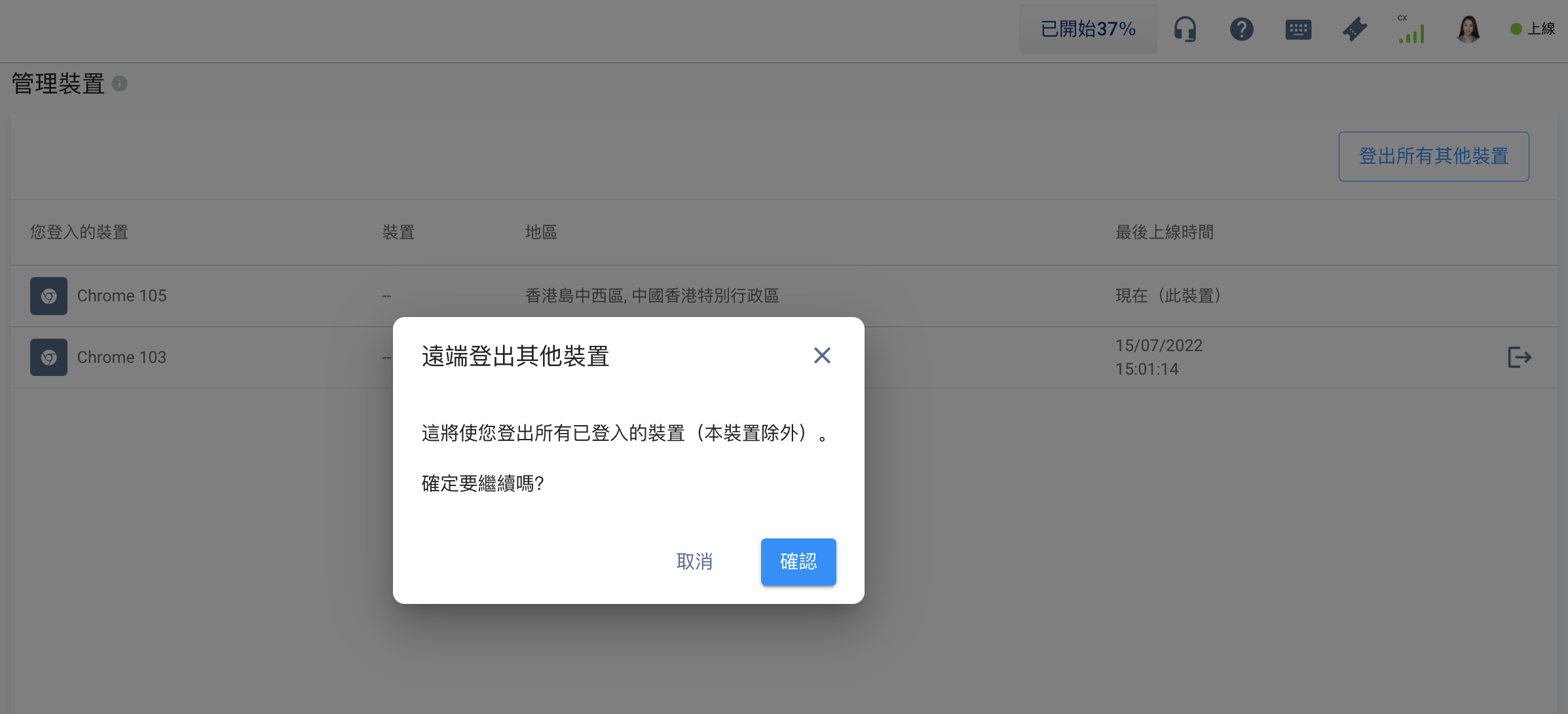Viewport: 1568px width, 714px height.
Task: Open the user profile avatar
Action: [x=1468, y=29]
